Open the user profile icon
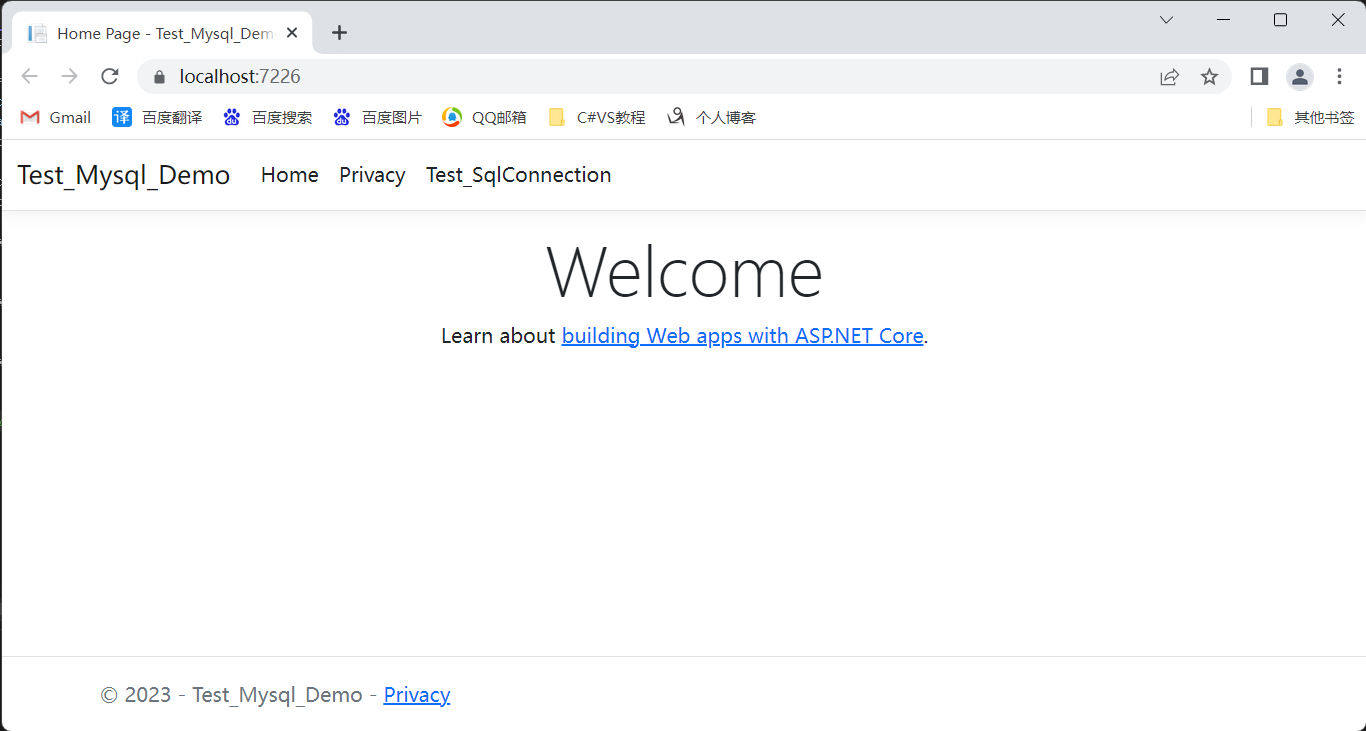Viewport: 1366px width, 731px height. [1299, 77]
